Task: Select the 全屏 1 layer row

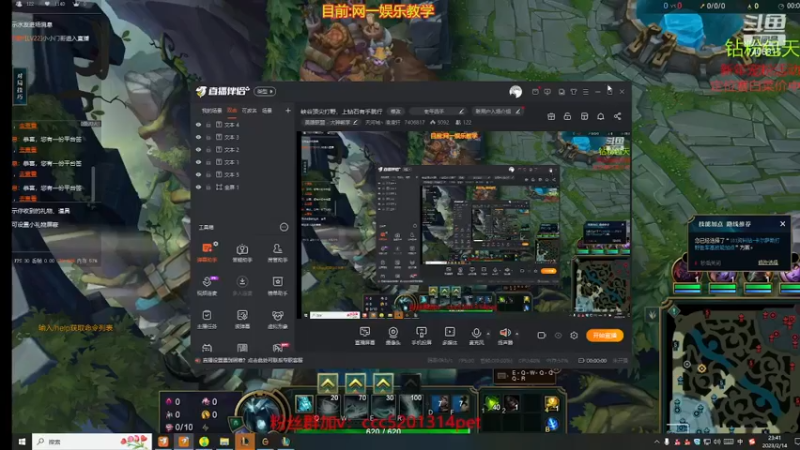Action: pyautogui.click(x=243, y=187)
